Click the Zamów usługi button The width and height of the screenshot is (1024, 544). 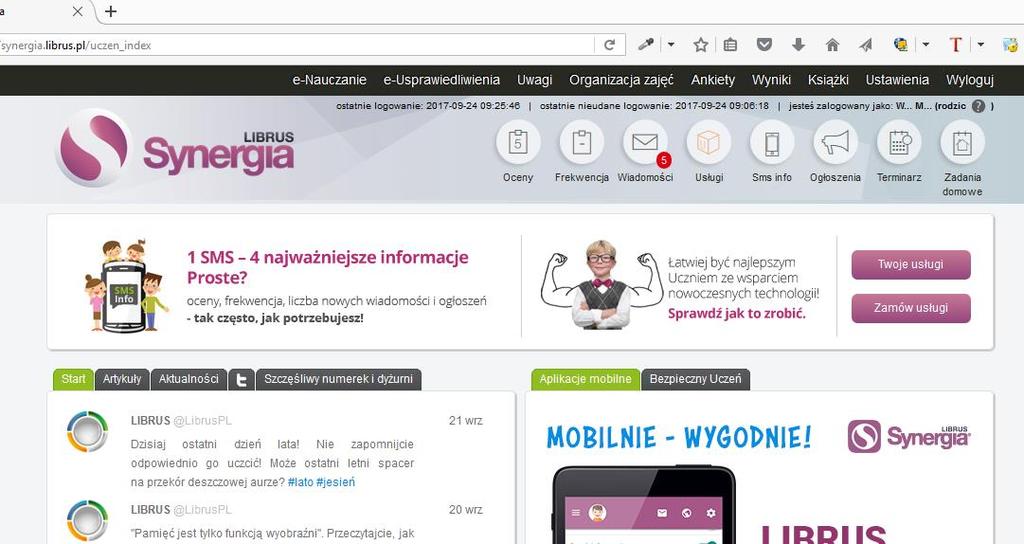tap(910, 308)
